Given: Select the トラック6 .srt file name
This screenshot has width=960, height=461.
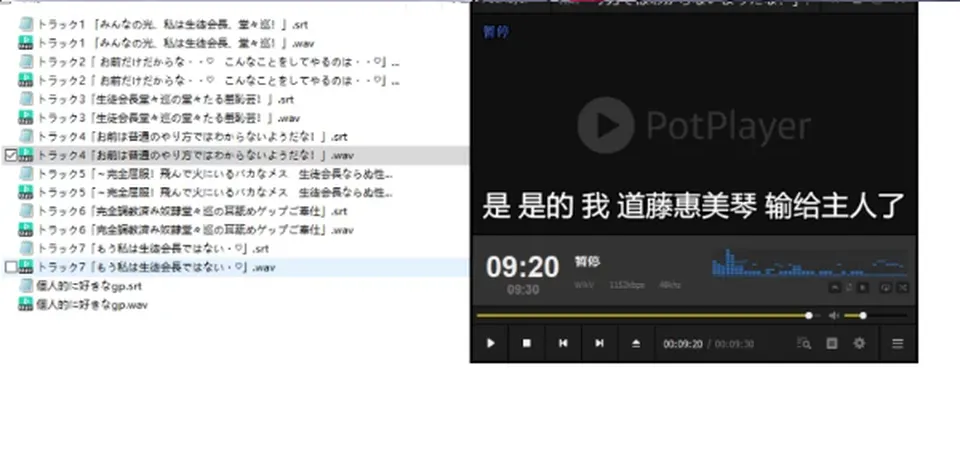Looking at the screenshot, I should 192,211.
